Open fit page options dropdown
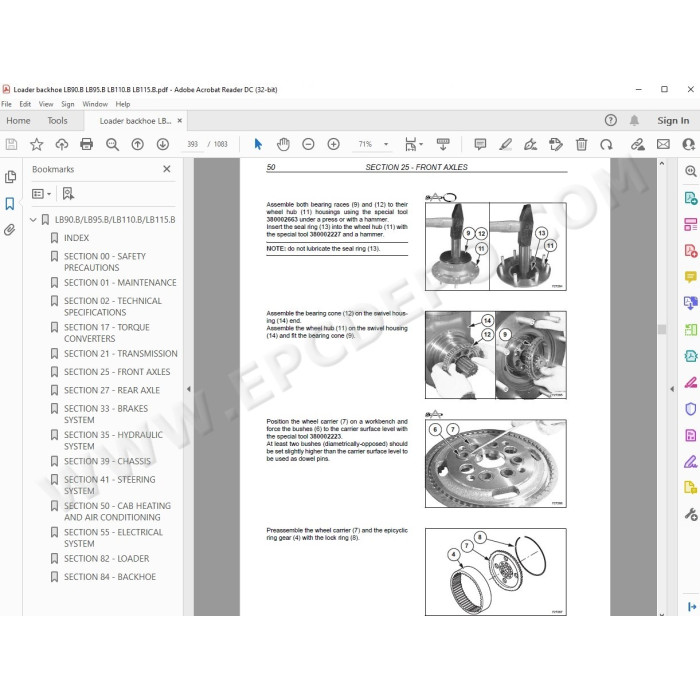This screenshot has height=700, width=700. tap(414, 144)
